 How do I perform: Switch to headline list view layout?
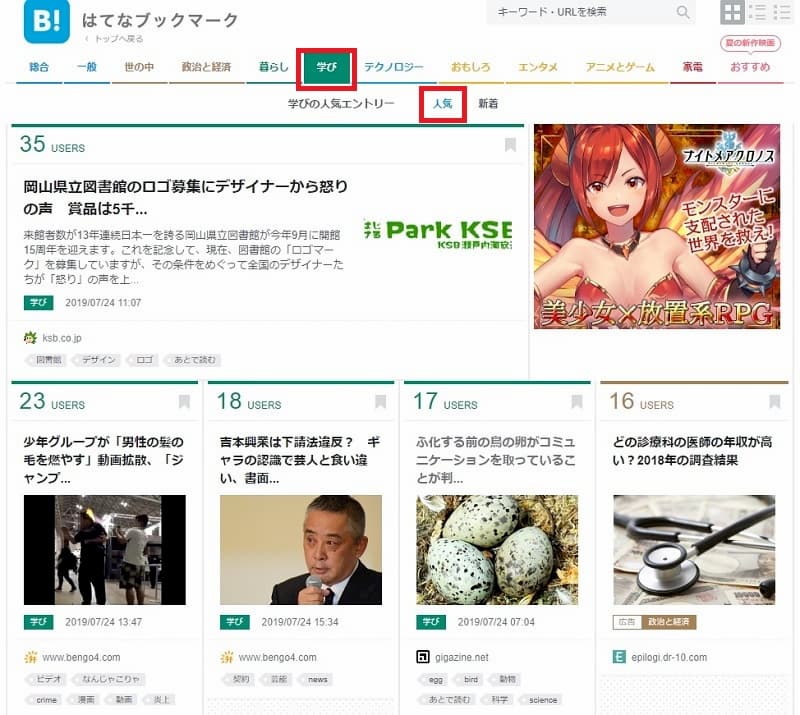[758, 12]
